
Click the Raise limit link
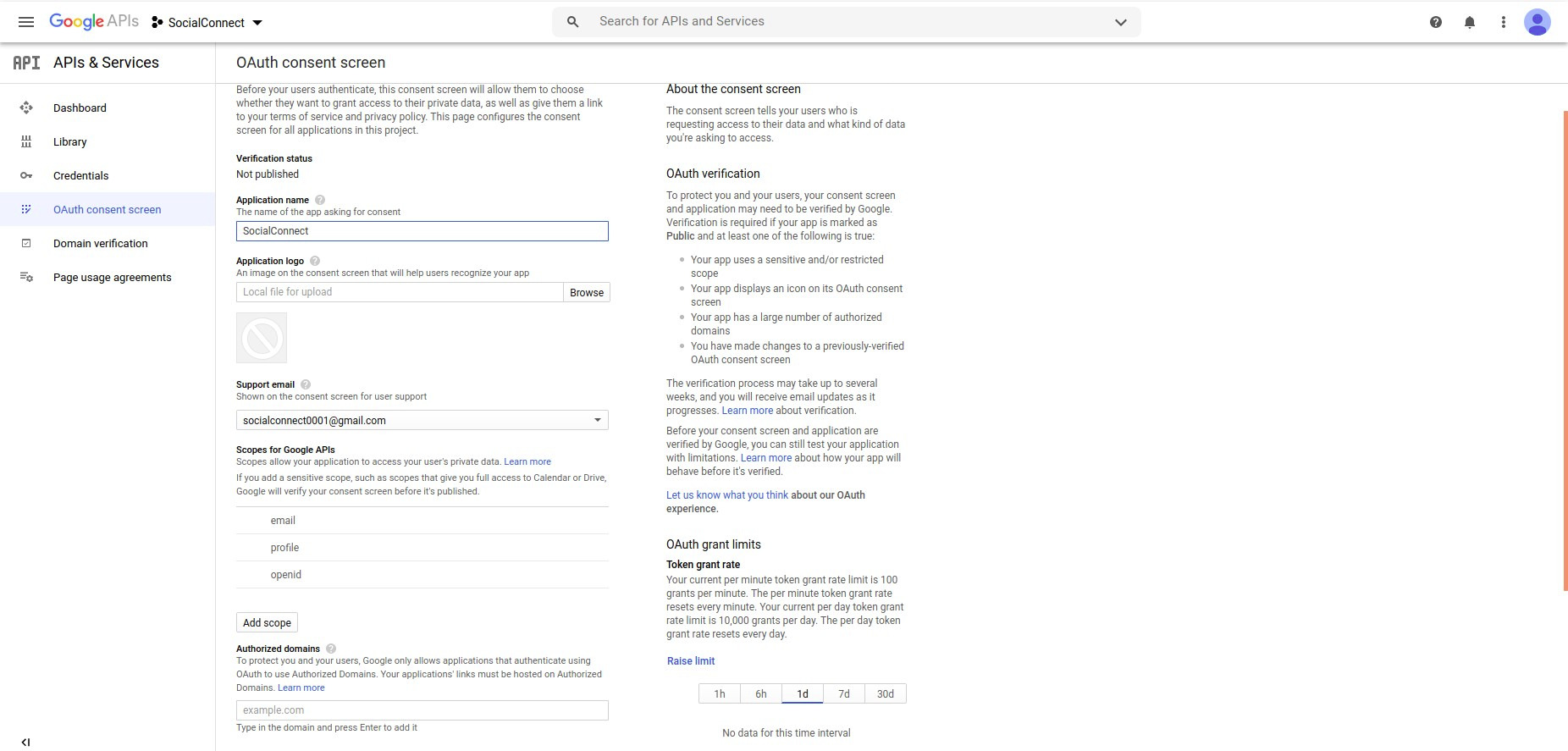[x=691, y=661]
